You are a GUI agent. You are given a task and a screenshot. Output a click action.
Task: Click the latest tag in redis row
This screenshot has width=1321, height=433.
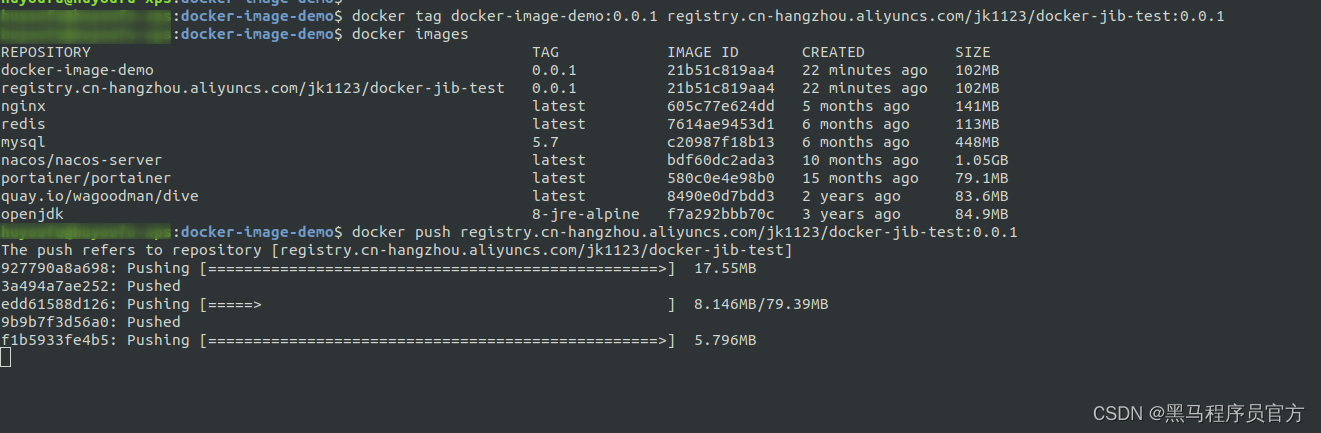559,124
